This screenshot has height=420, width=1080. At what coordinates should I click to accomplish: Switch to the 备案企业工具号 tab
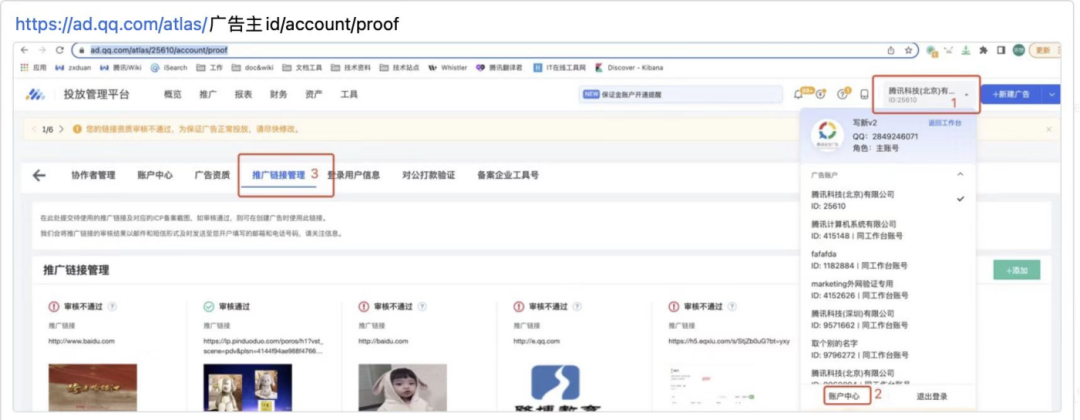[508, 175]
